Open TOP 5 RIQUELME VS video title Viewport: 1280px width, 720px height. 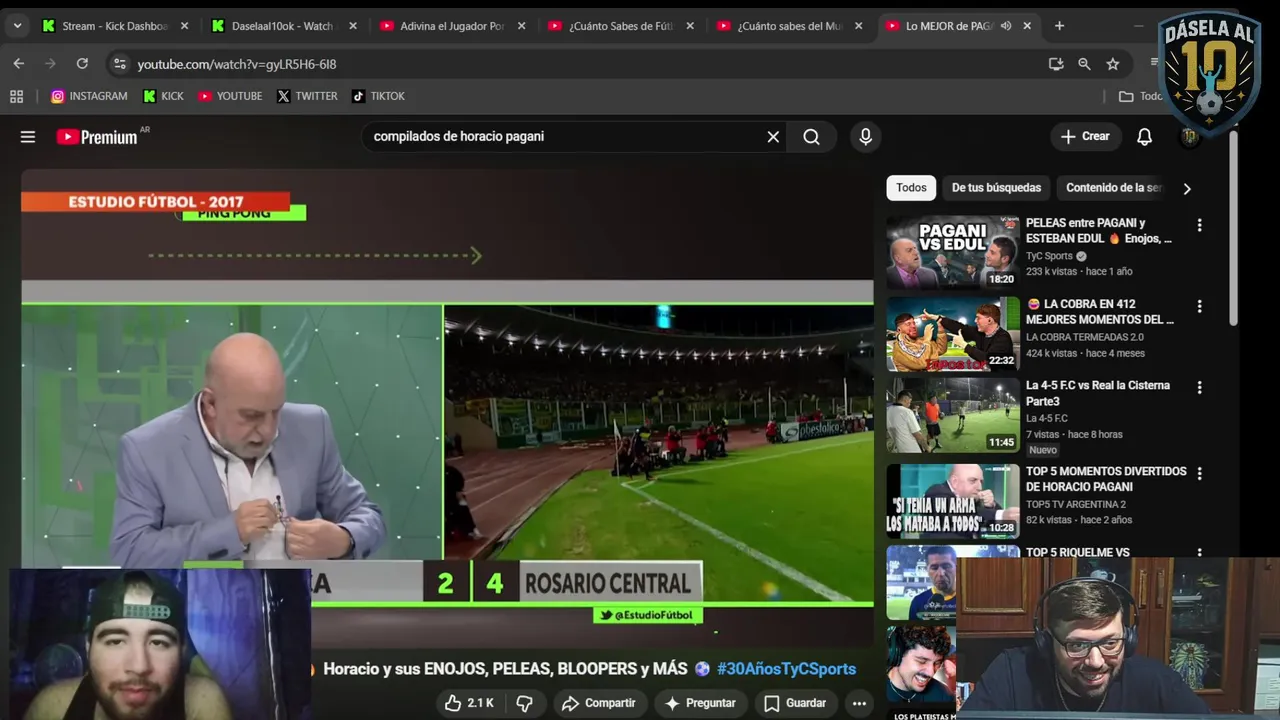coord(1077,552)
